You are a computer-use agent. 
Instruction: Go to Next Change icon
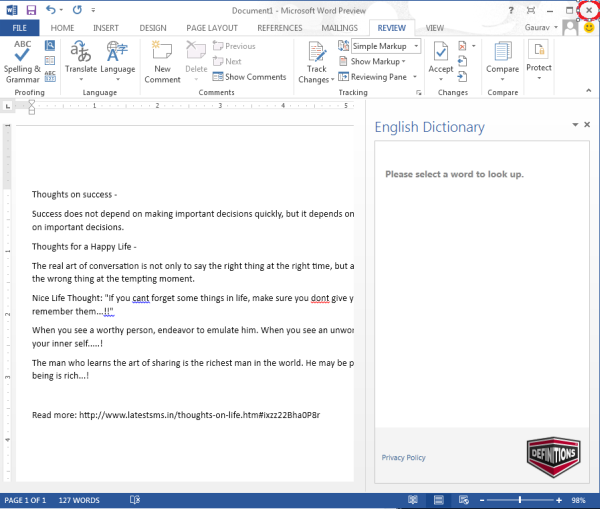tap(462, 77)
